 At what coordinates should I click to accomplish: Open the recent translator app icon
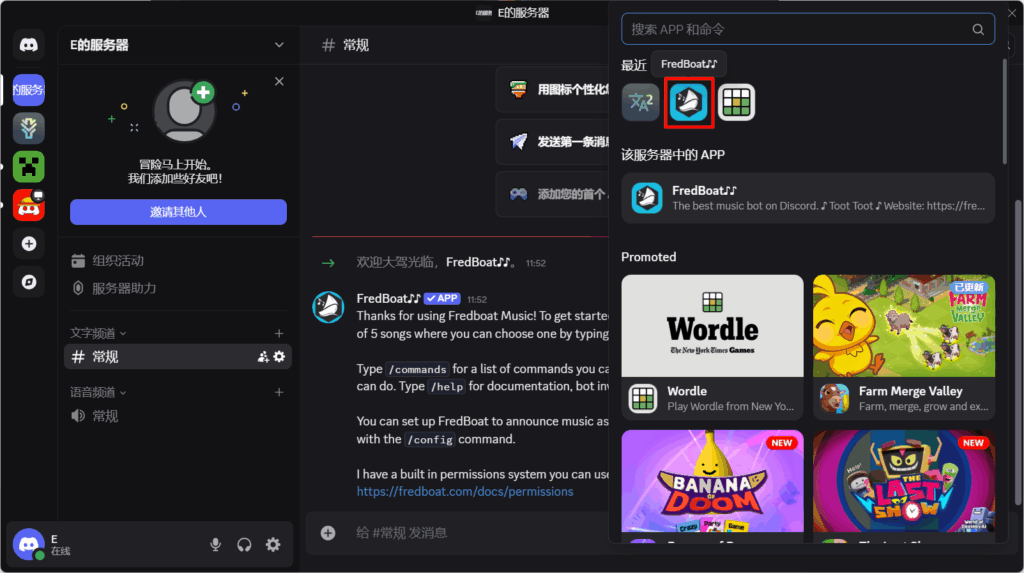[x=640, y=102]
